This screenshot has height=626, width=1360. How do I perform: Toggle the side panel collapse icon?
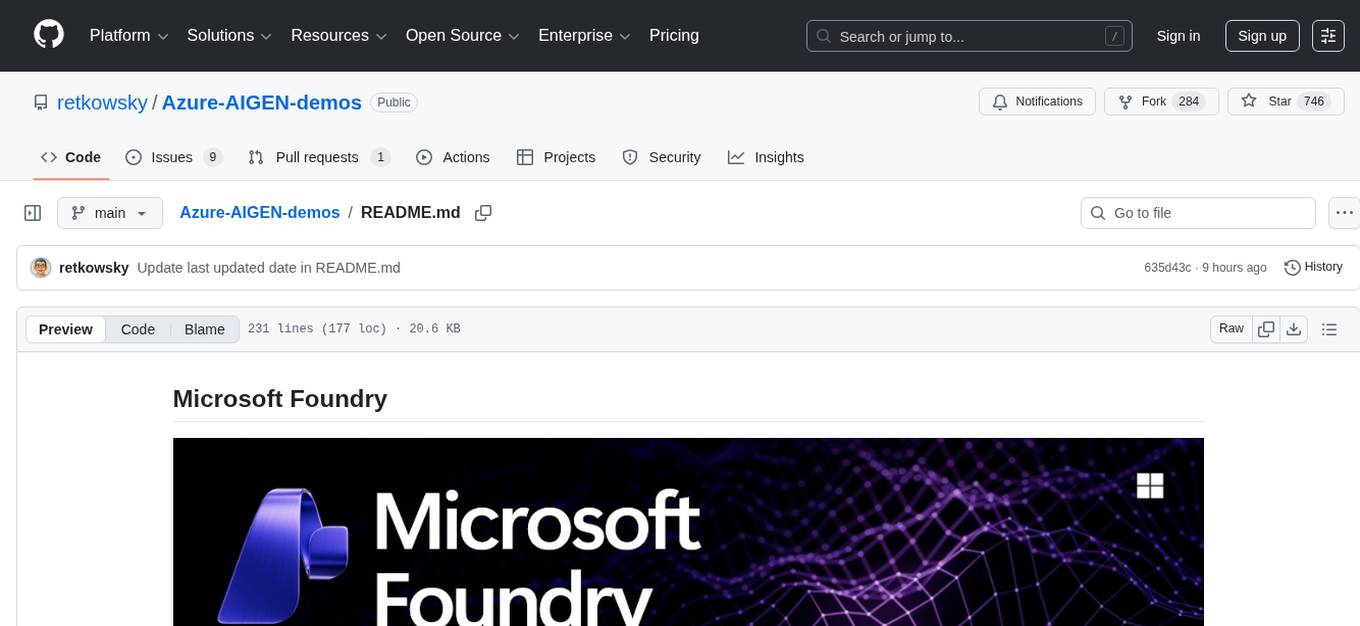click(x=32, y=212)
